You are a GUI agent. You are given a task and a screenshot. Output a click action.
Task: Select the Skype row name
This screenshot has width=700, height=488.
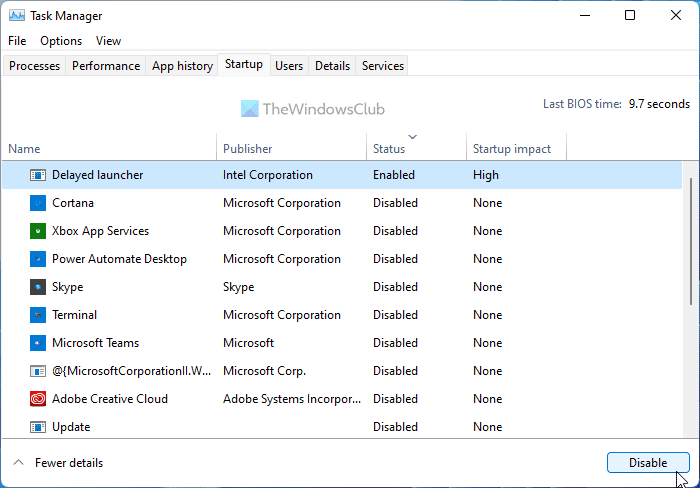click(67, 287)
